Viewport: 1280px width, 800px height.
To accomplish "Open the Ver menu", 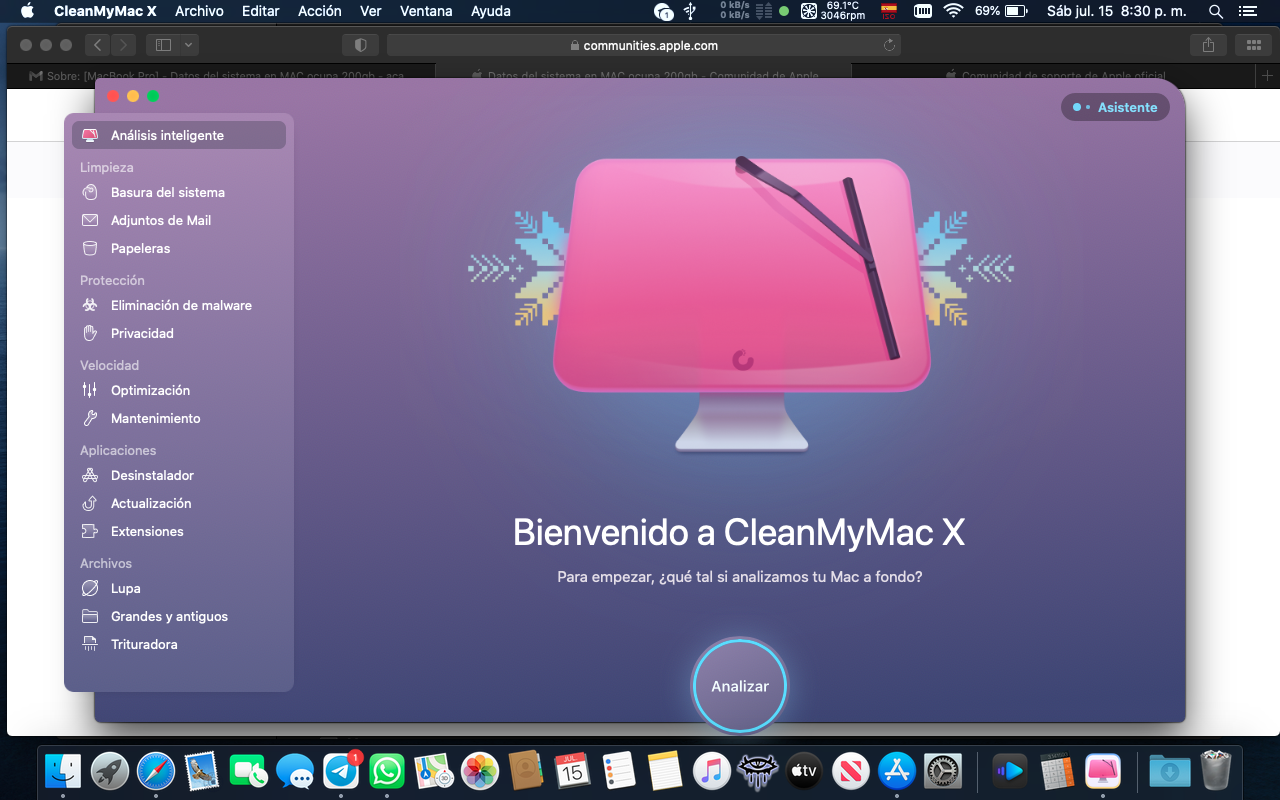I will coord(371,11).
